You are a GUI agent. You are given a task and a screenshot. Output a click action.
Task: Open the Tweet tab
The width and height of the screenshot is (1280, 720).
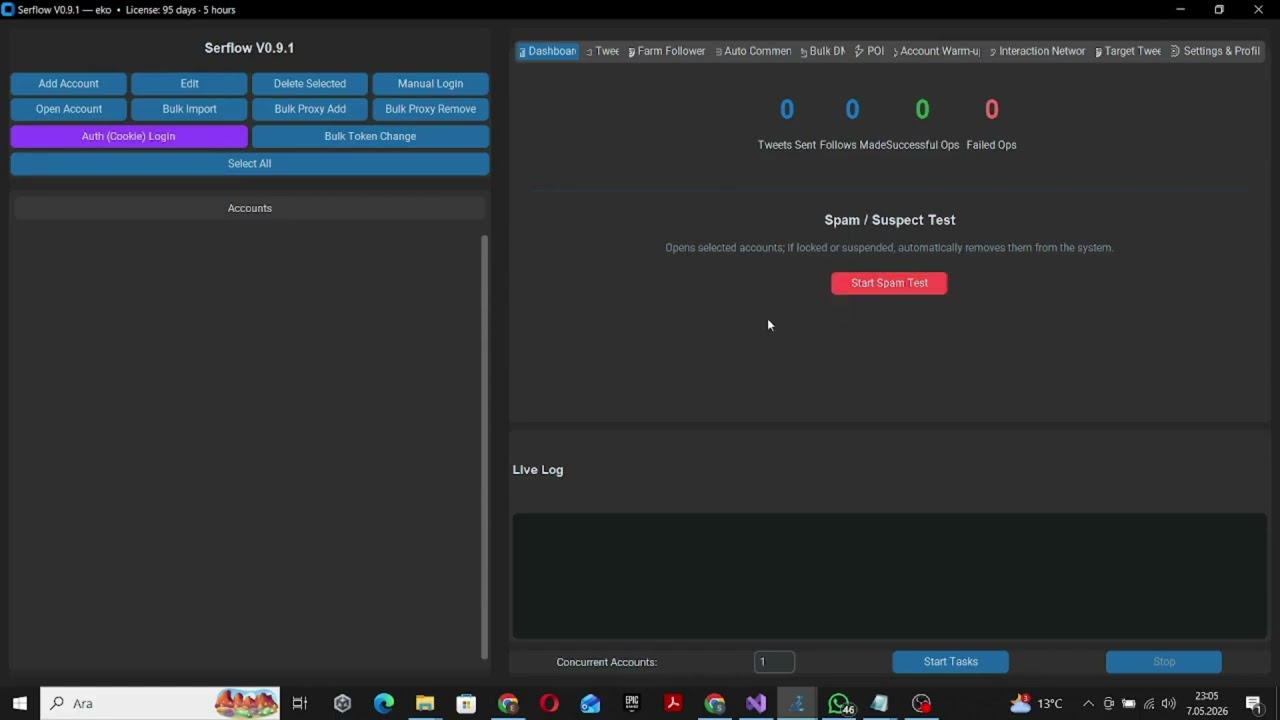tap(603, 51)
